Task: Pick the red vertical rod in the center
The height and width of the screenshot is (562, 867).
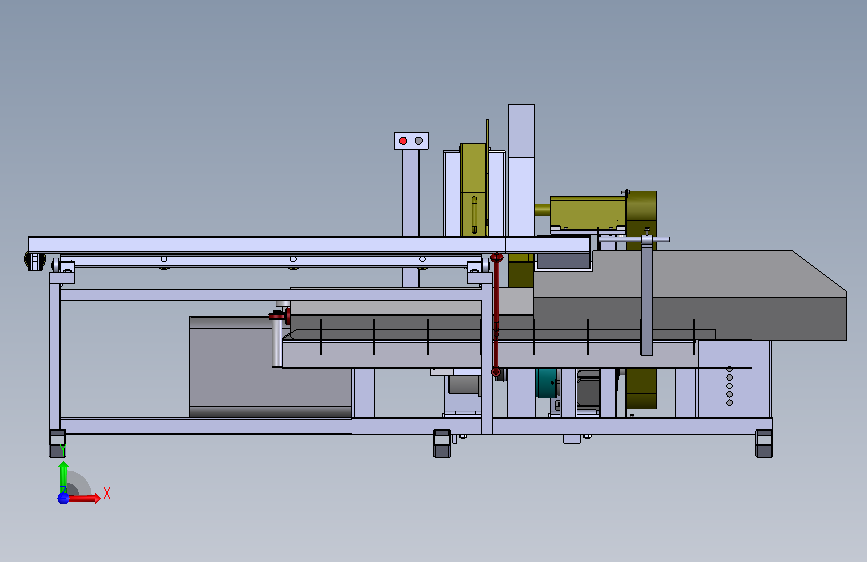Action: pos(496,315)
